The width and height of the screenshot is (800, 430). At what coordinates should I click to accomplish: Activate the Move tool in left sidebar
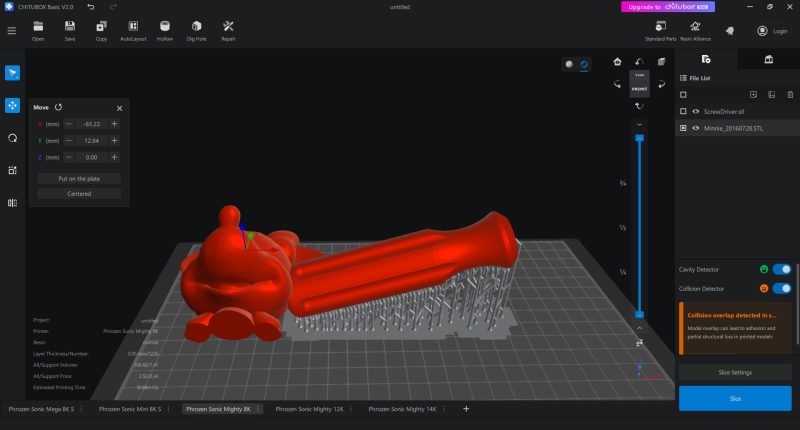click(12, 106)
